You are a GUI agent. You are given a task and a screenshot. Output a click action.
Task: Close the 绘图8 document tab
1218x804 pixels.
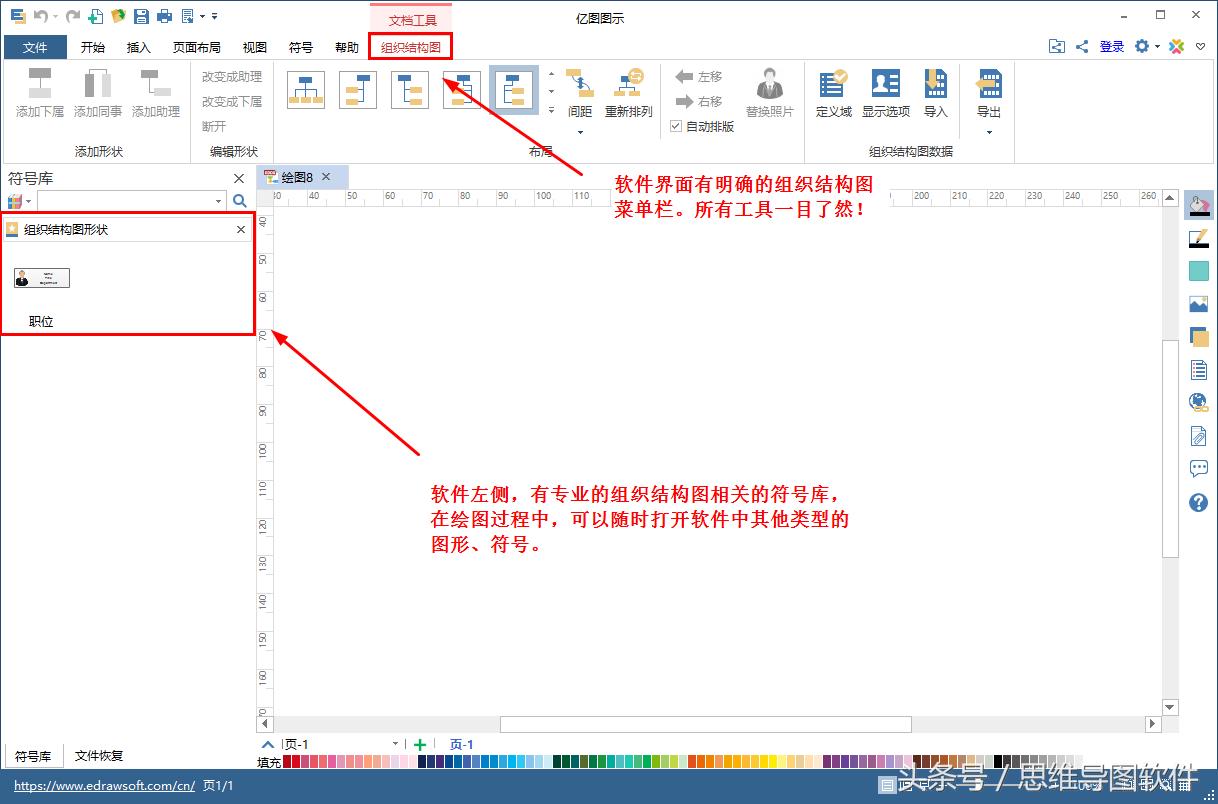[325, 177]
